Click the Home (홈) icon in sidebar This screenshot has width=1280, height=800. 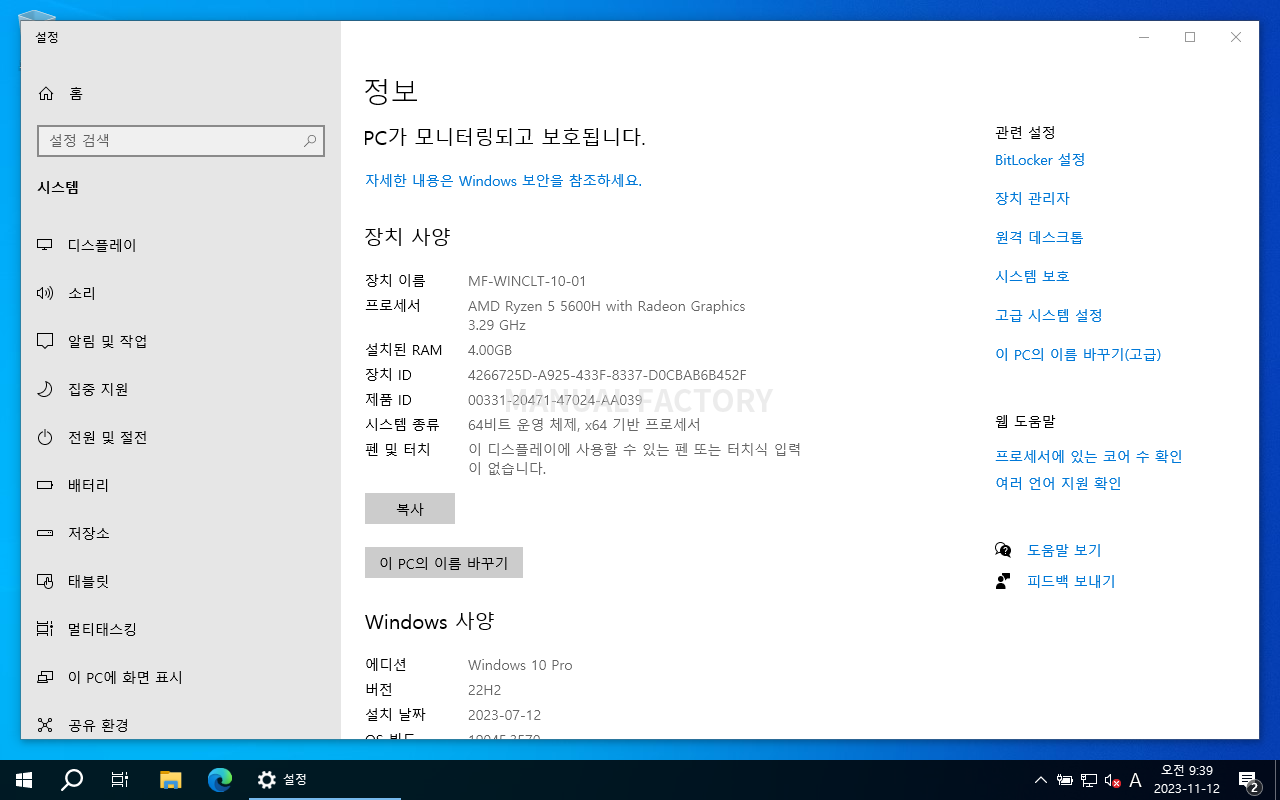46,93
